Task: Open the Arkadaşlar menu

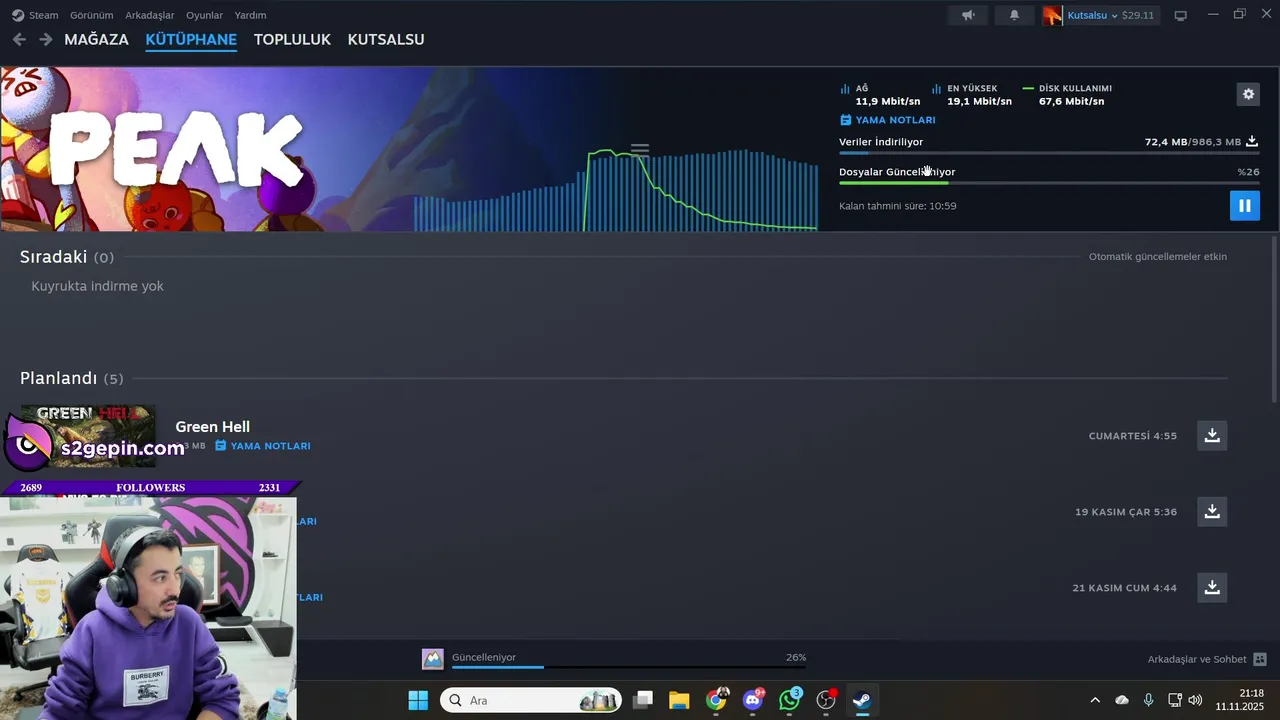Action: [149, 15]
